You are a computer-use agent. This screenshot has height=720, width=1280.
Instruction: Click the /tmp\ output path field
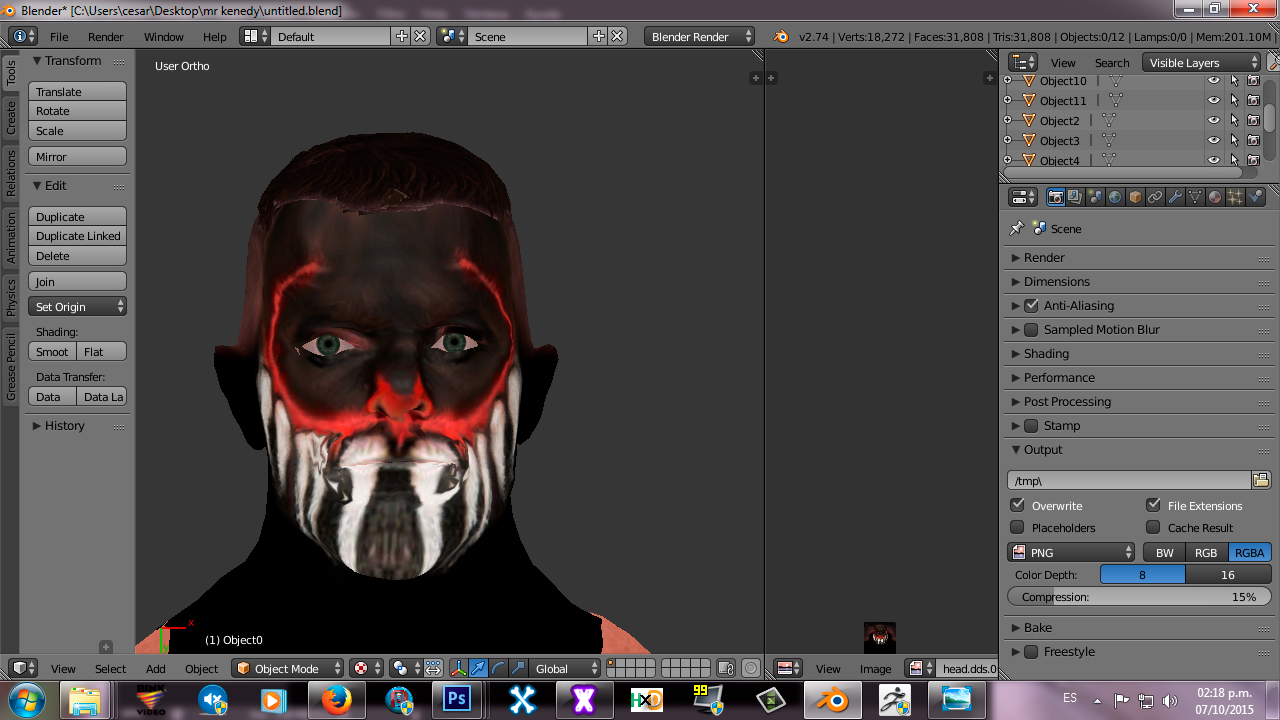coord(1129,480)
